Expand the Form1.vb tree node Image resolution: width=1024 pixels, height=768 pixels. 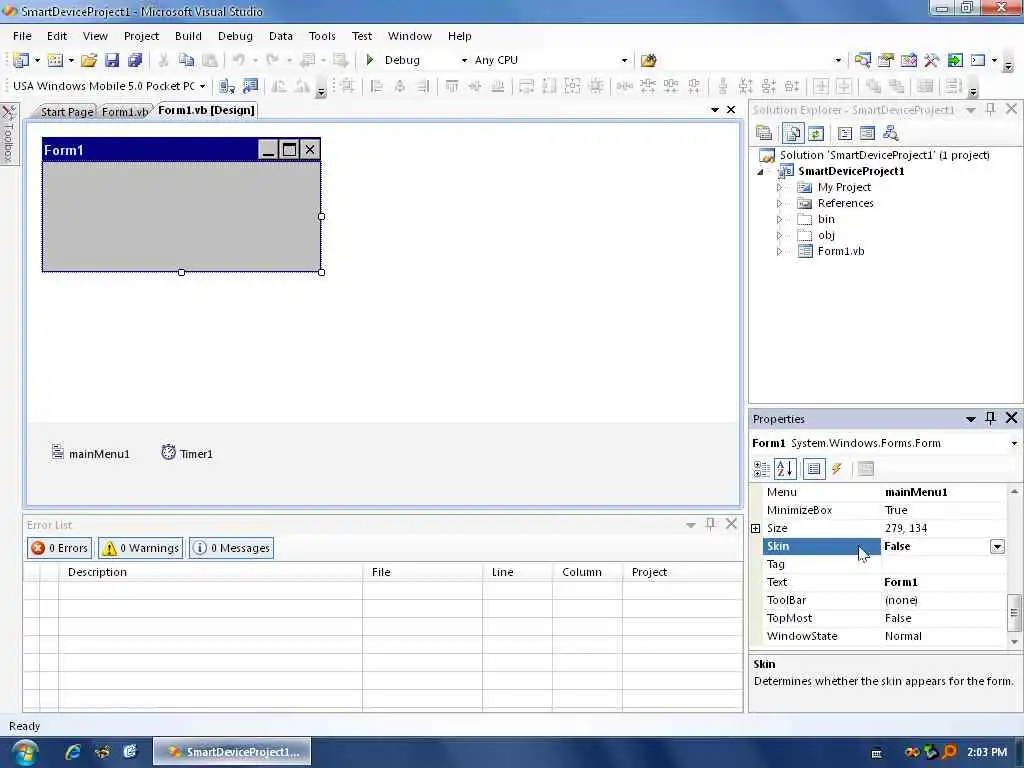(779, 251)
